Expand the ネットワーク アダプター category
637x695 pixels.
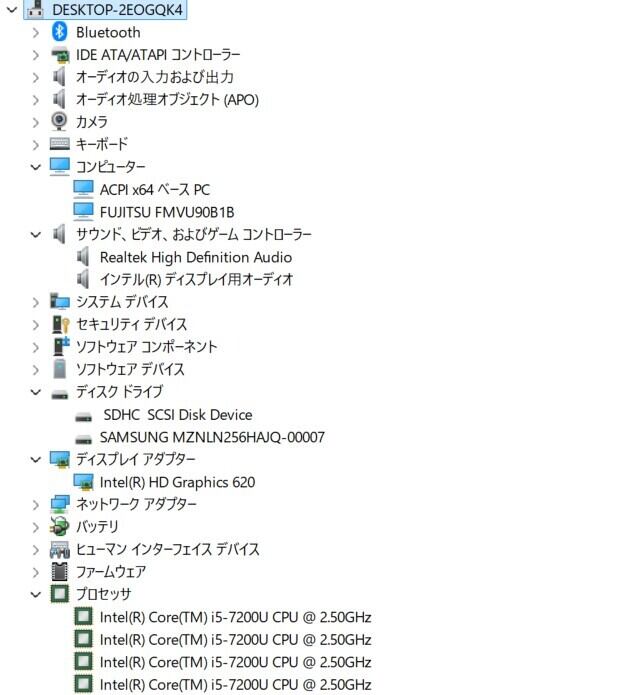click(36, 505)
